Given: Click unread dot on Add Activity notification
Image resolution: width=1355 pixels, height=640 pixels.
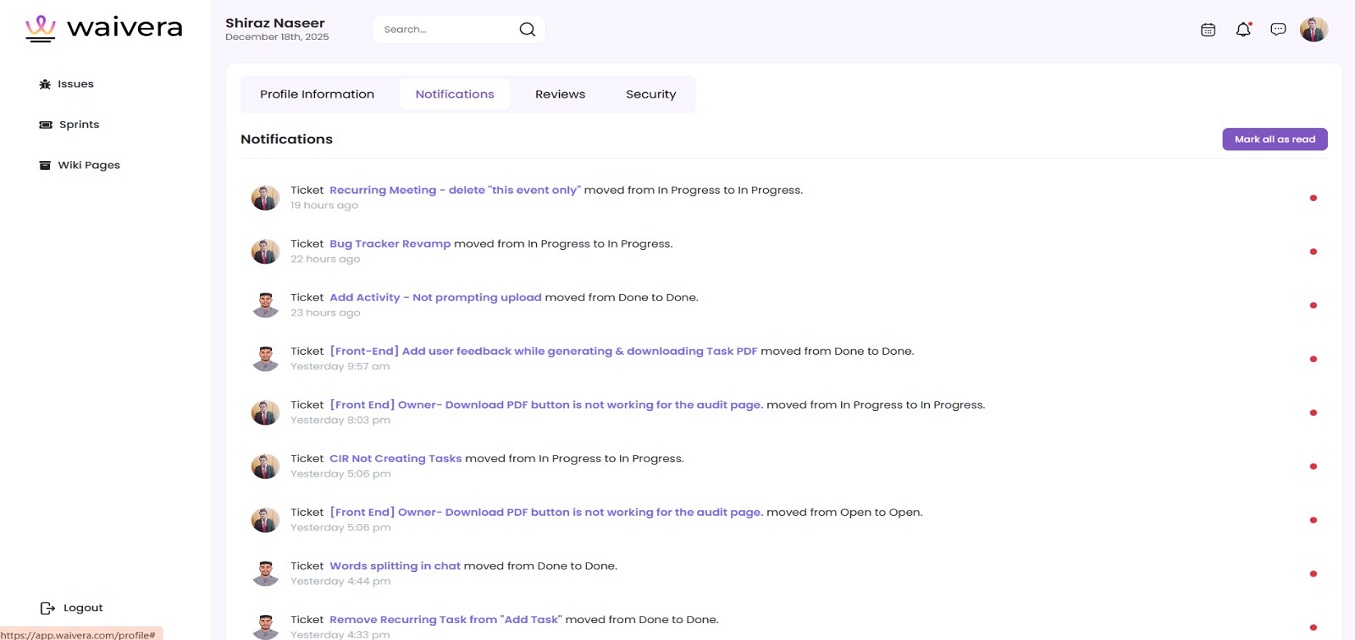Looking at the screenshot, I should [x=1313, y=305].
